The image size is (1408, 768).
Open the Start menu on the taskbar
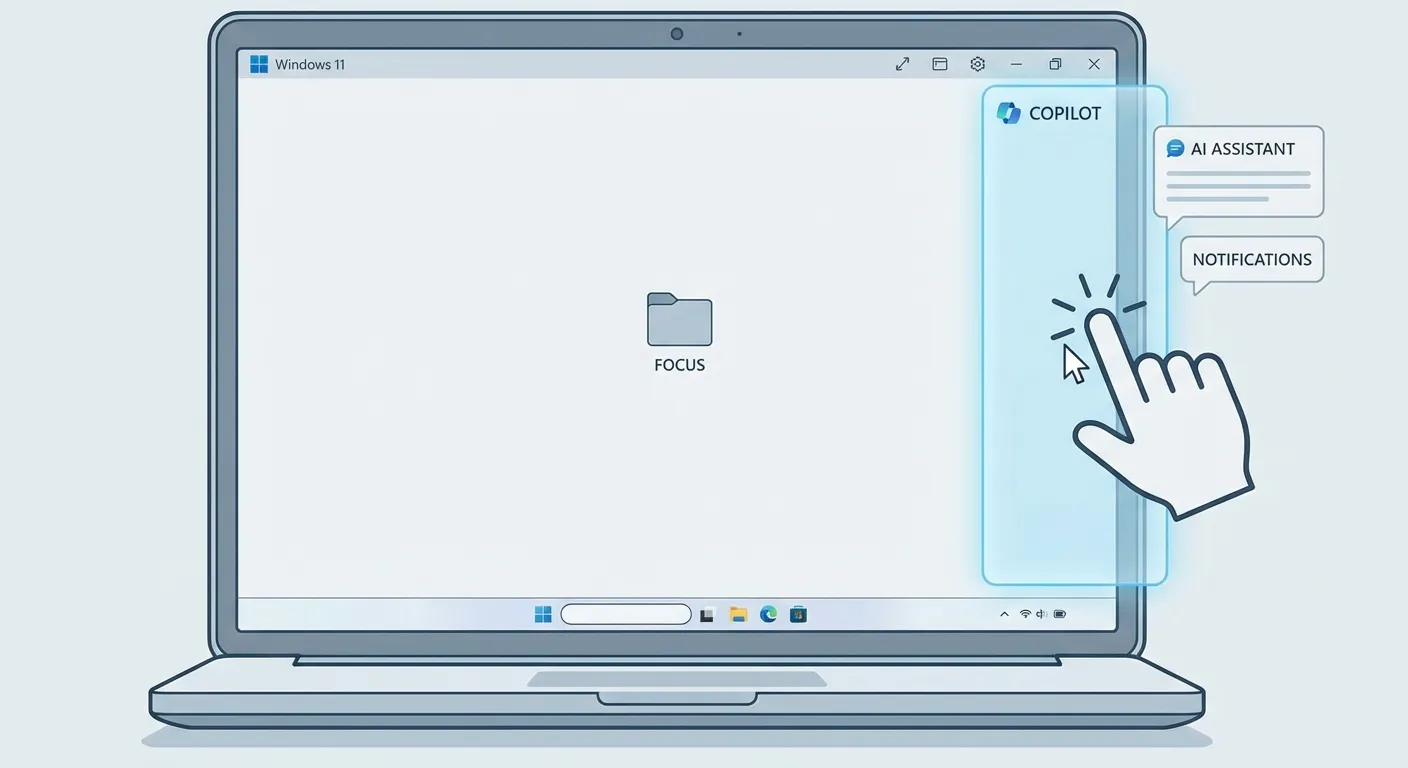pos(543,614)
